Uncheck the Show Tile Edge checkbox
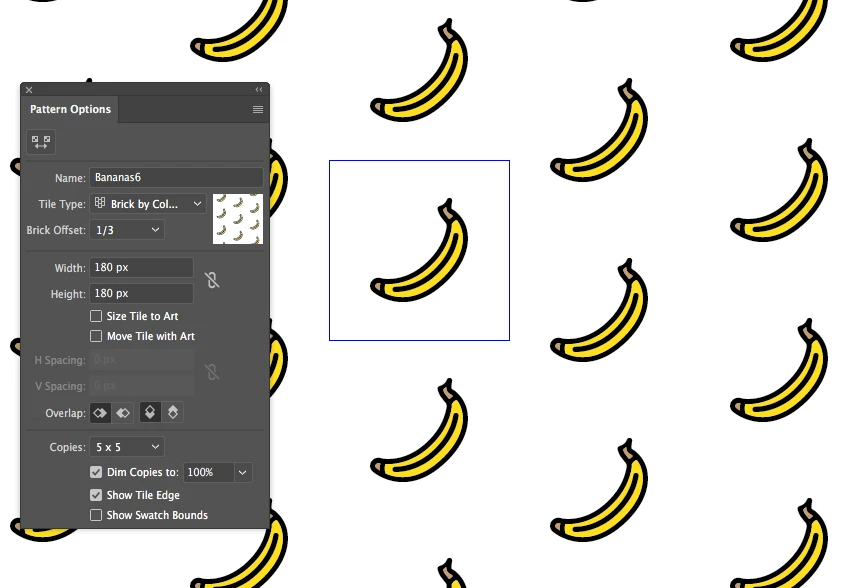This screenshot has height=588, width=848. pyautogui.click(x=96, y=495)
